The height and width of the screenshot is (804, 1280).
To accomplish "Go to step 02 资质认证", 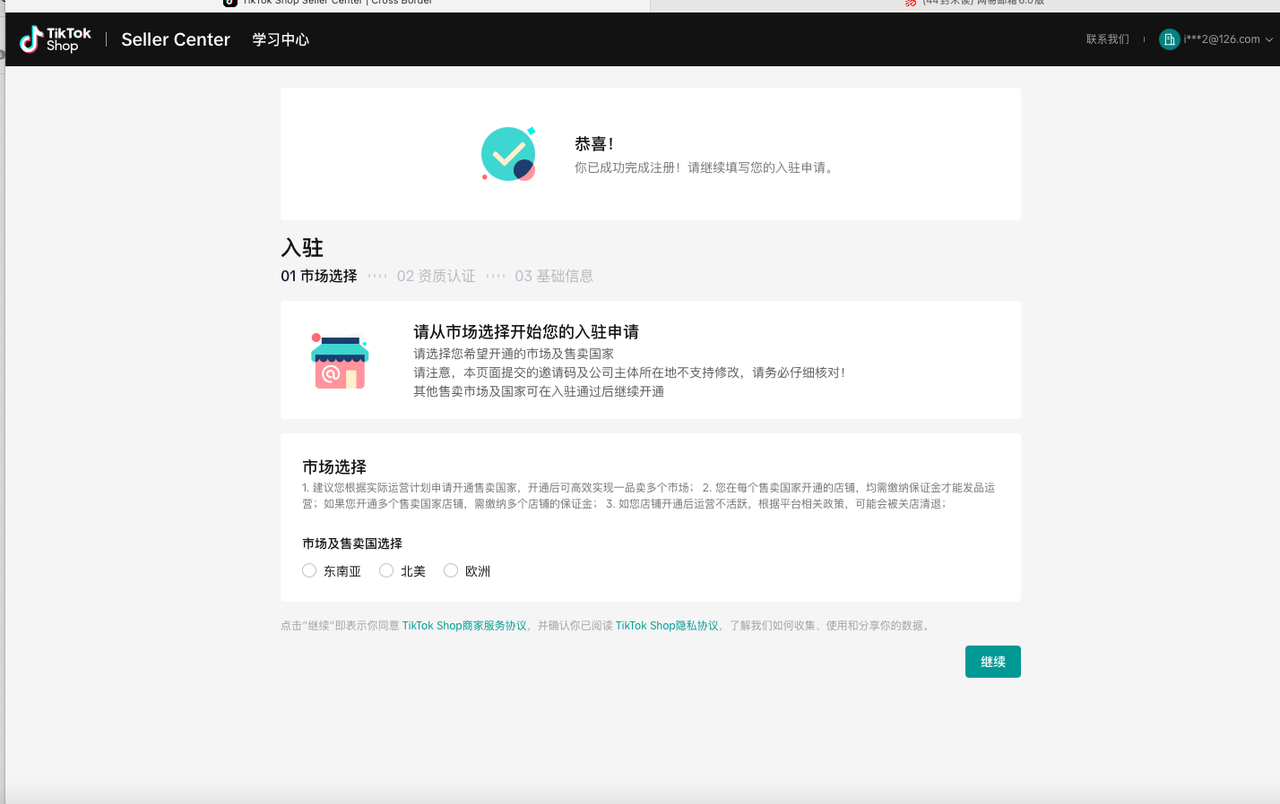I will pos(436,276).
